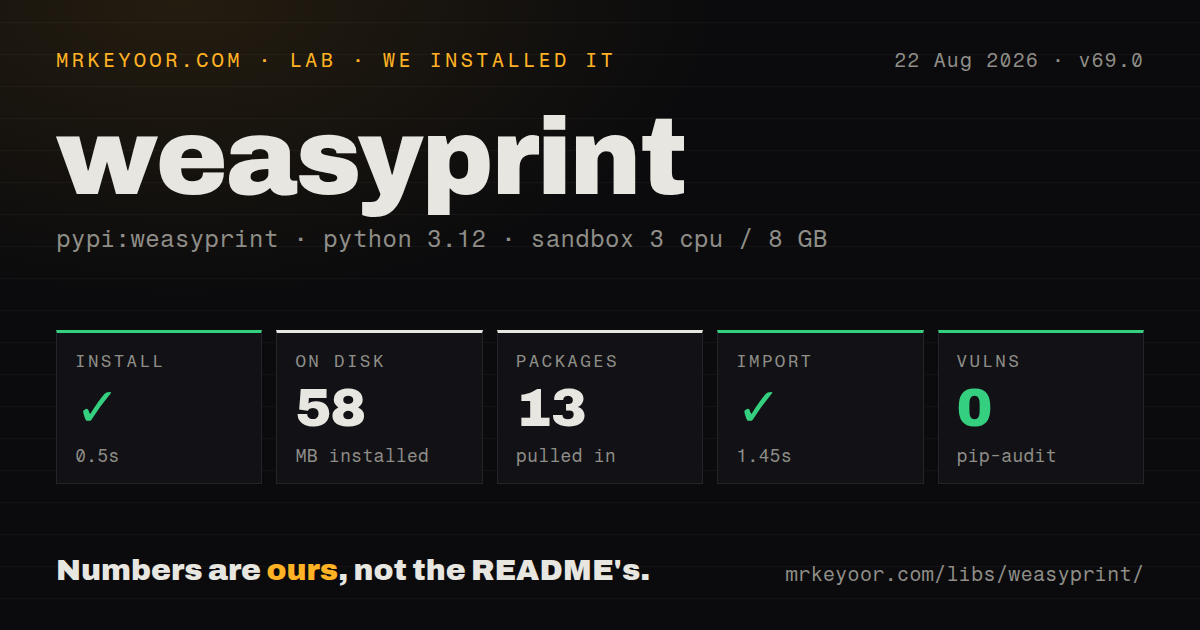
Task: Click "python 3.12" in the subtitle
Action: 404,240
